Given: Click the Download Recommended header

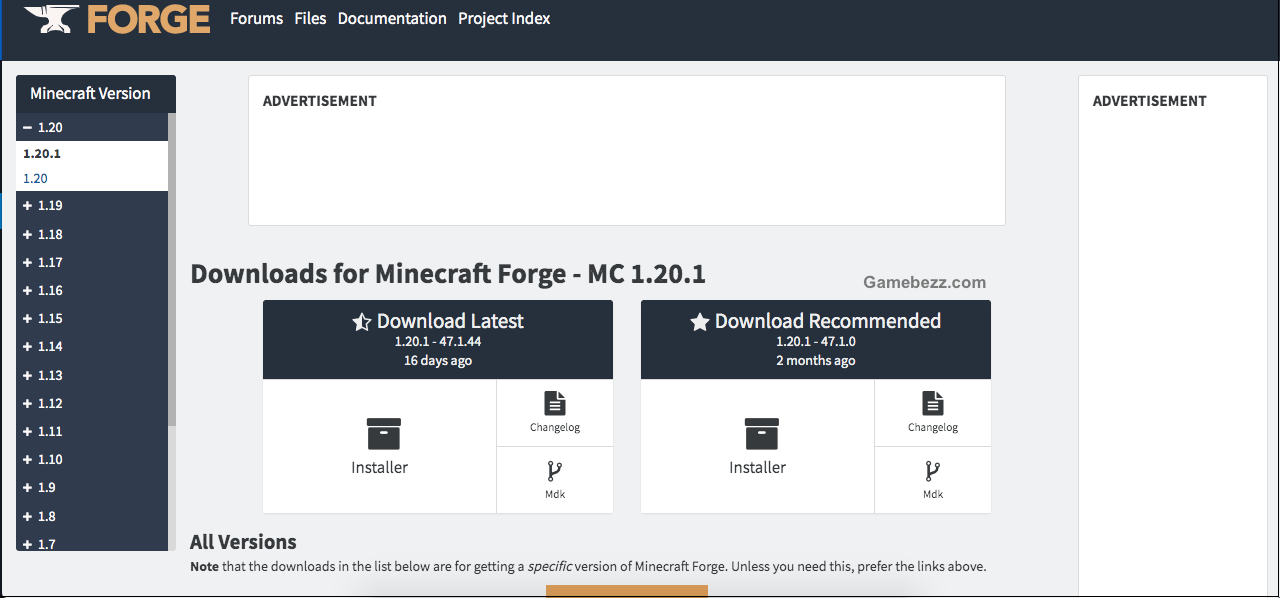Looking at the screenshot, I should (x=816, y=340).
